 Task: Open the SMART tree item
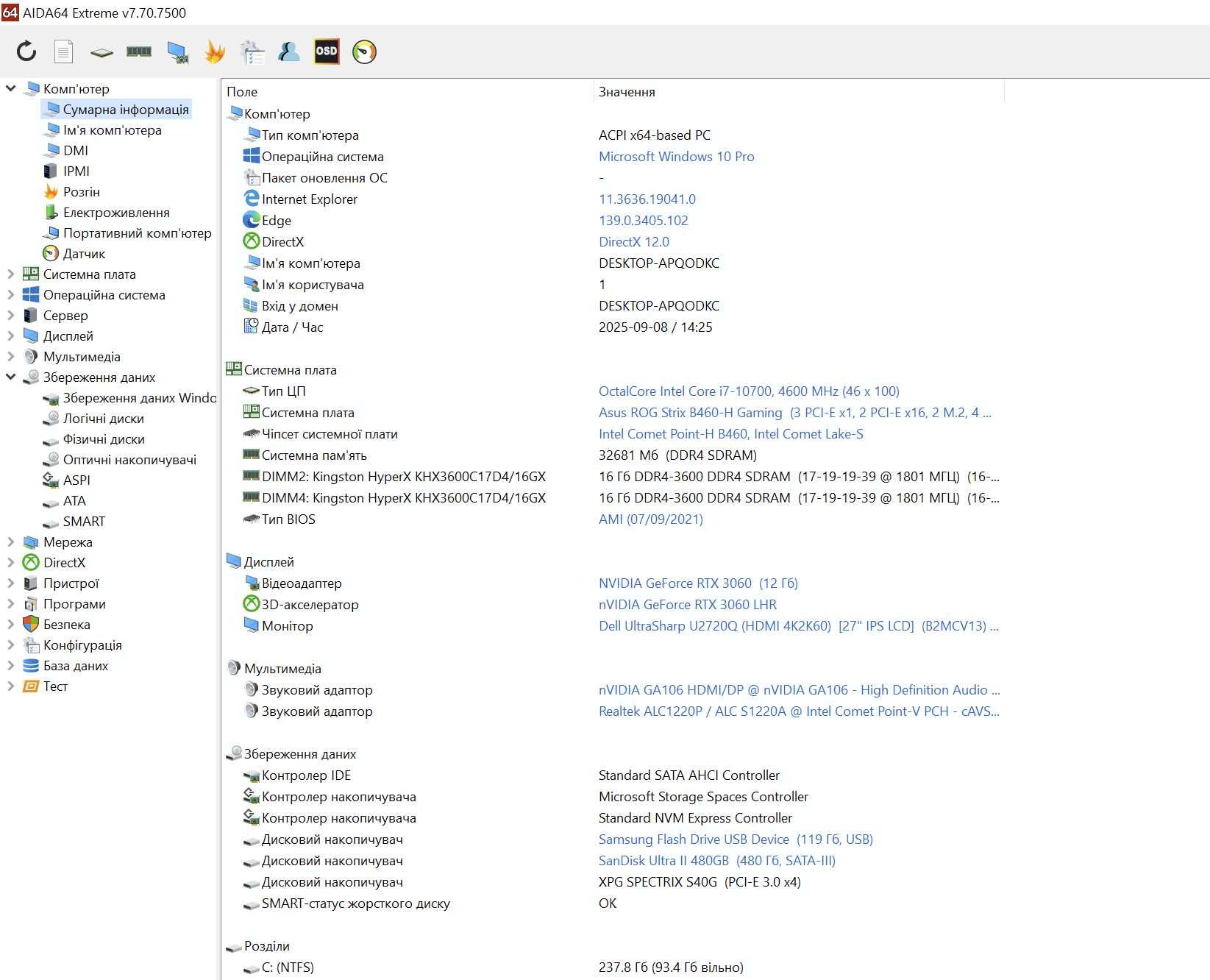[x=84, y=521]
